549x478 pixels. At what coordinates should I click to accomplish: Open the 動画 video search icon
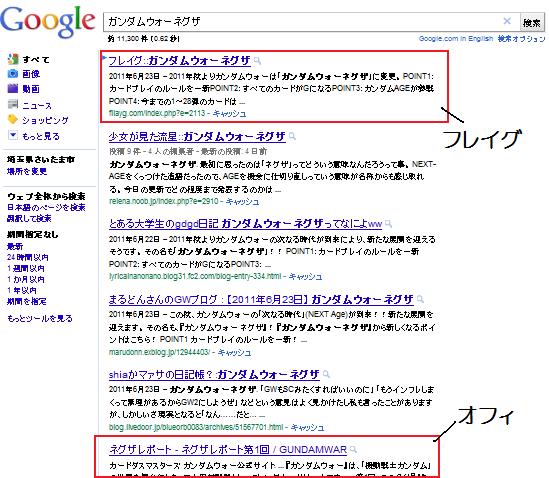coord(13,88)
